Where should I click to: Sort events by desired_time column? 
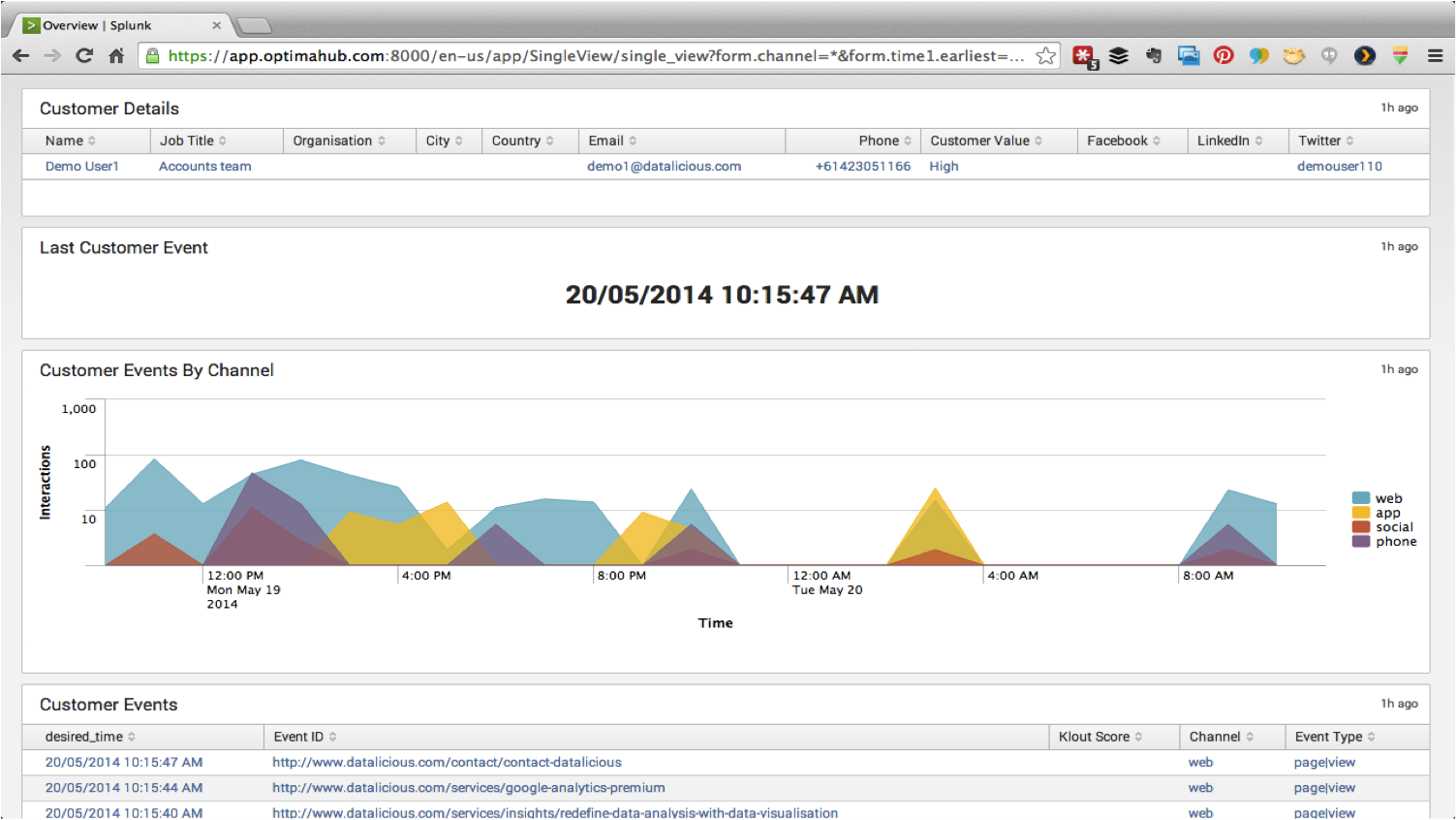click(90, 737)
